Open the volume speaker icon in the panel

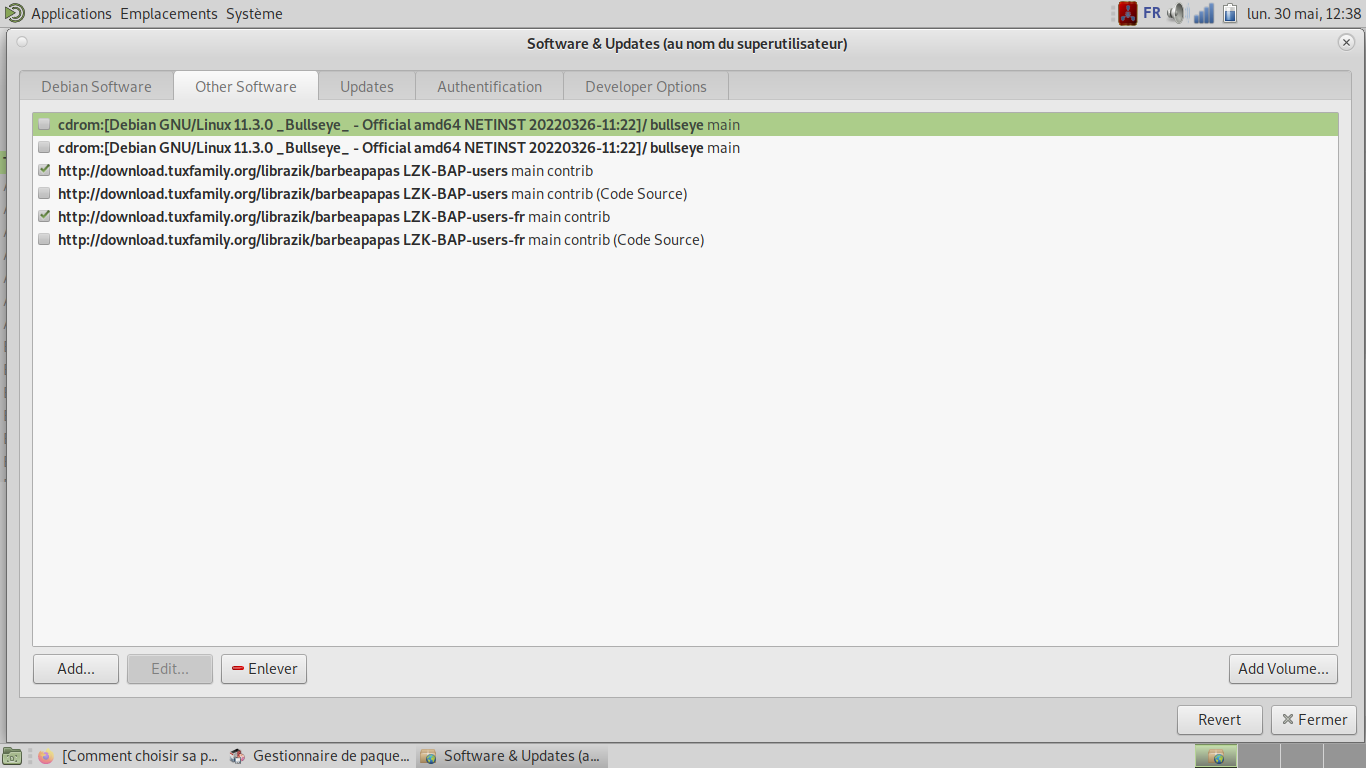tap(1176, 13)
